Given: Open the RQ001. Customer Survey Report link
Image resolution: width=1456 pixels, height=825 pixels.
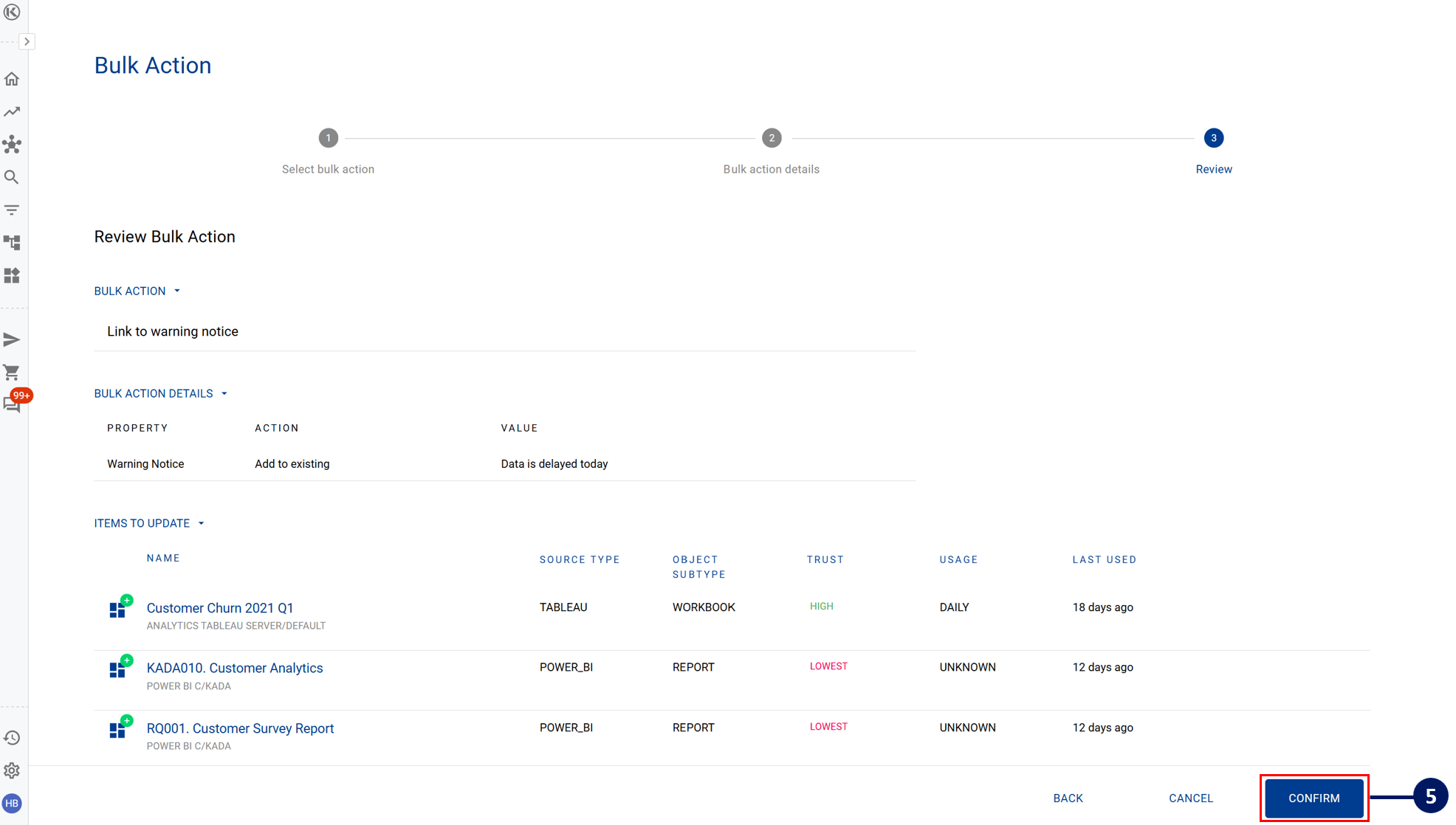Looking at the screenshot, I should (240, 728).
